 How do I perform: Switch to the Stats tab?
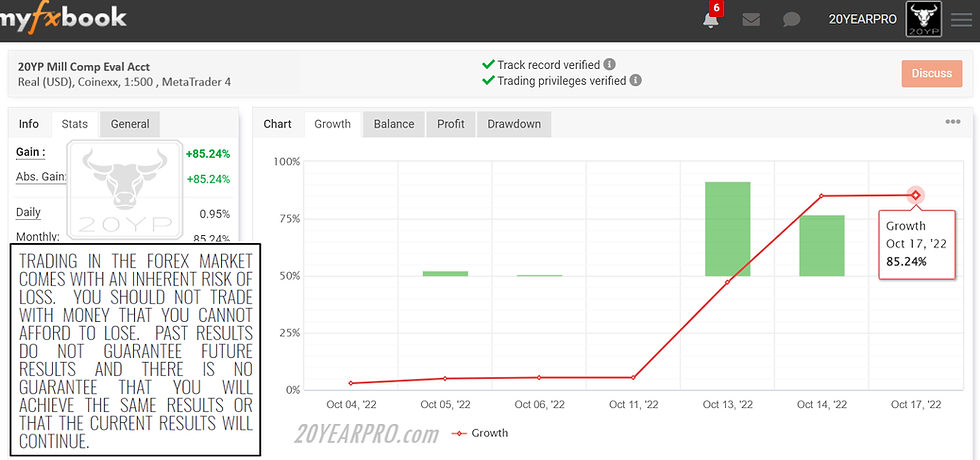(x=74, y=124)
